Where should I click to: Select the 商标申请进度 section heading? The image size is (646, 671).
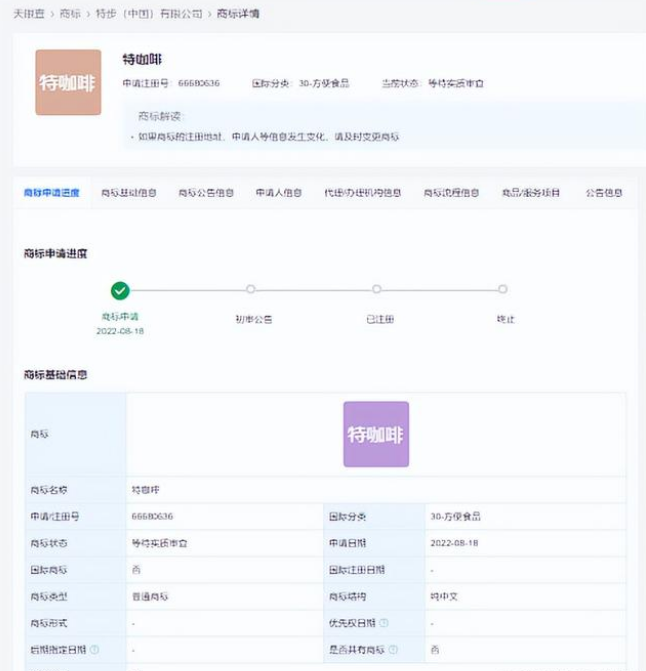[x=56, y=254]
